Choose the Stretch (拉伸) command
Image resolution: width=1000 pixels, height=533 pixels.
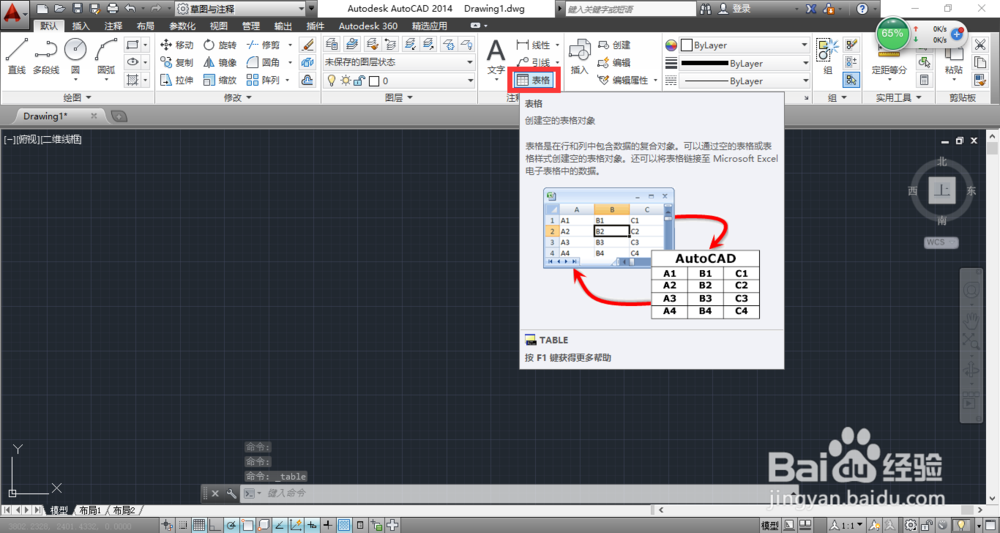tap(177, 80)
